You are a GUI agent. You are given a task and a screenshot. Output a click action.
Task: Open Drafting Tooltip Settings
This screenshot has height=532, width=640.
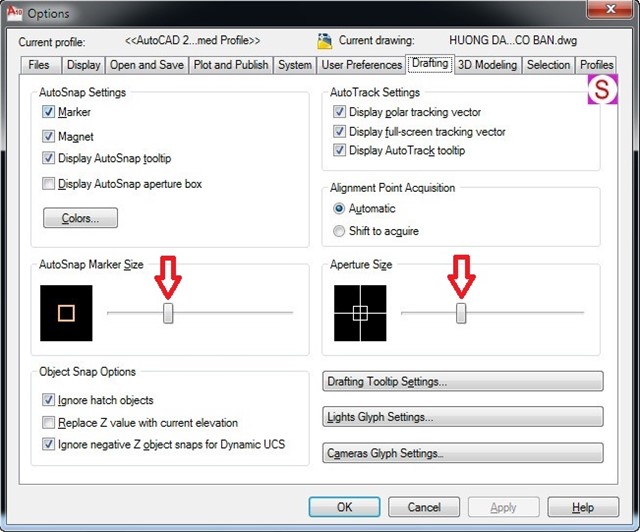pos(463,381)
